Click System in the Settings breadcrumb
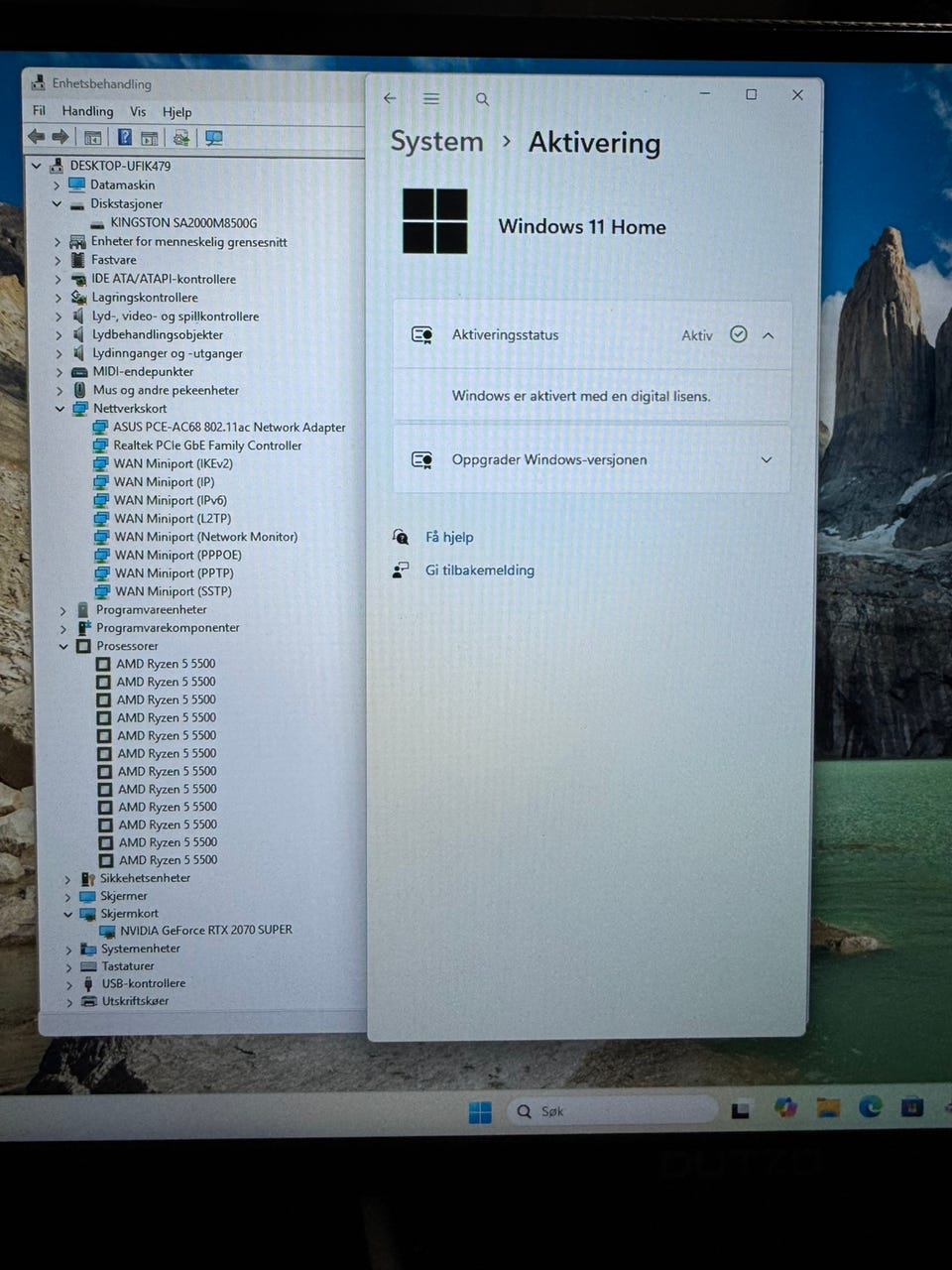Image resolution: width=952 pixels, height=1270 pixels. [436, 142]
